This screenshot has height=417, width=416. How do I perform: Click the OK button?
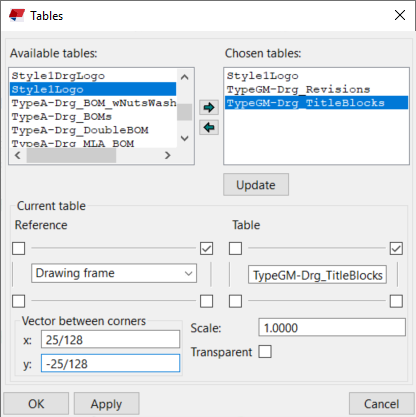tap(36, 404)
